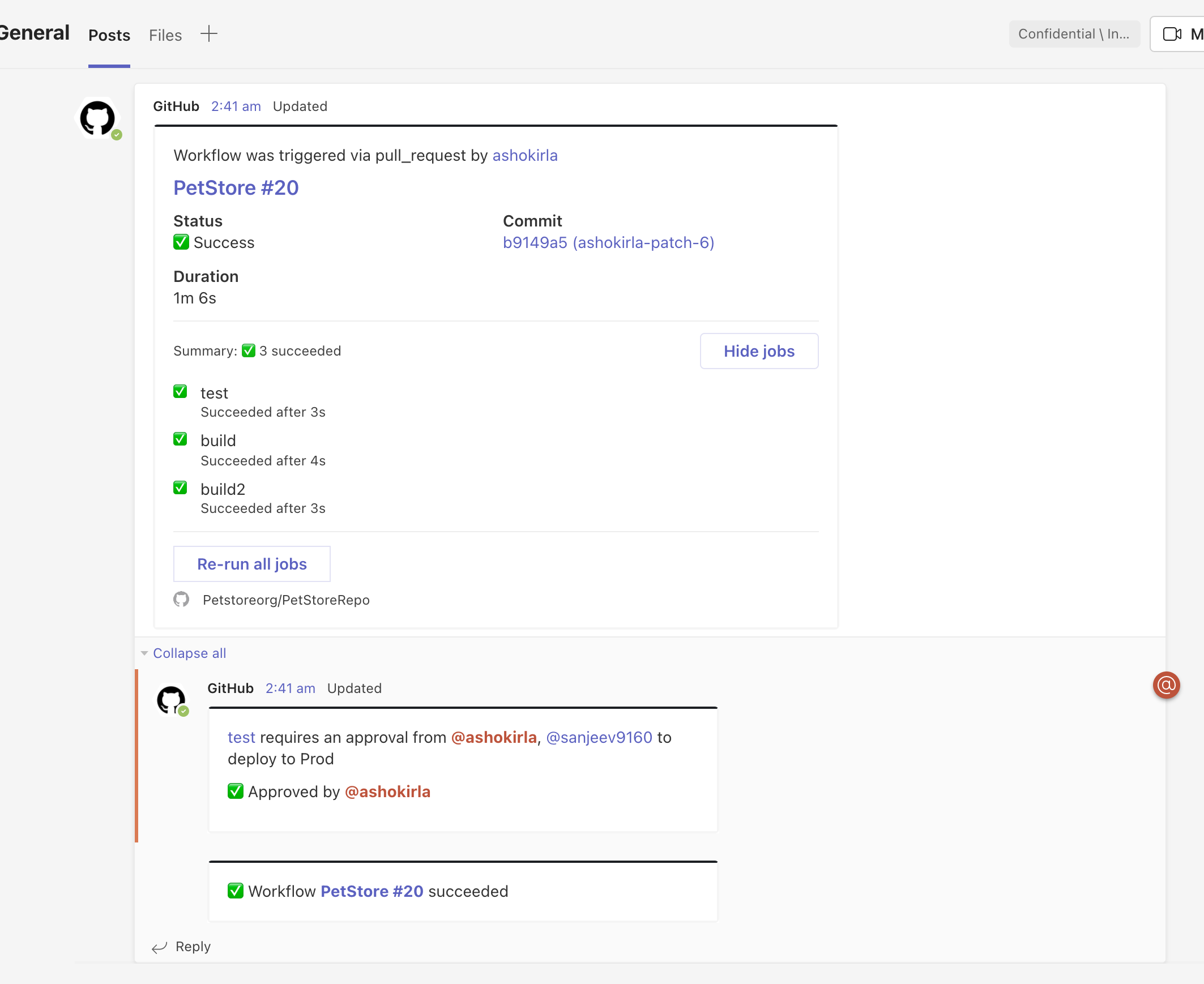Click the green success checkbox next to test job
Image resolution: width=1204 pixels, height=984 pixels.
[x=181, y=391]
